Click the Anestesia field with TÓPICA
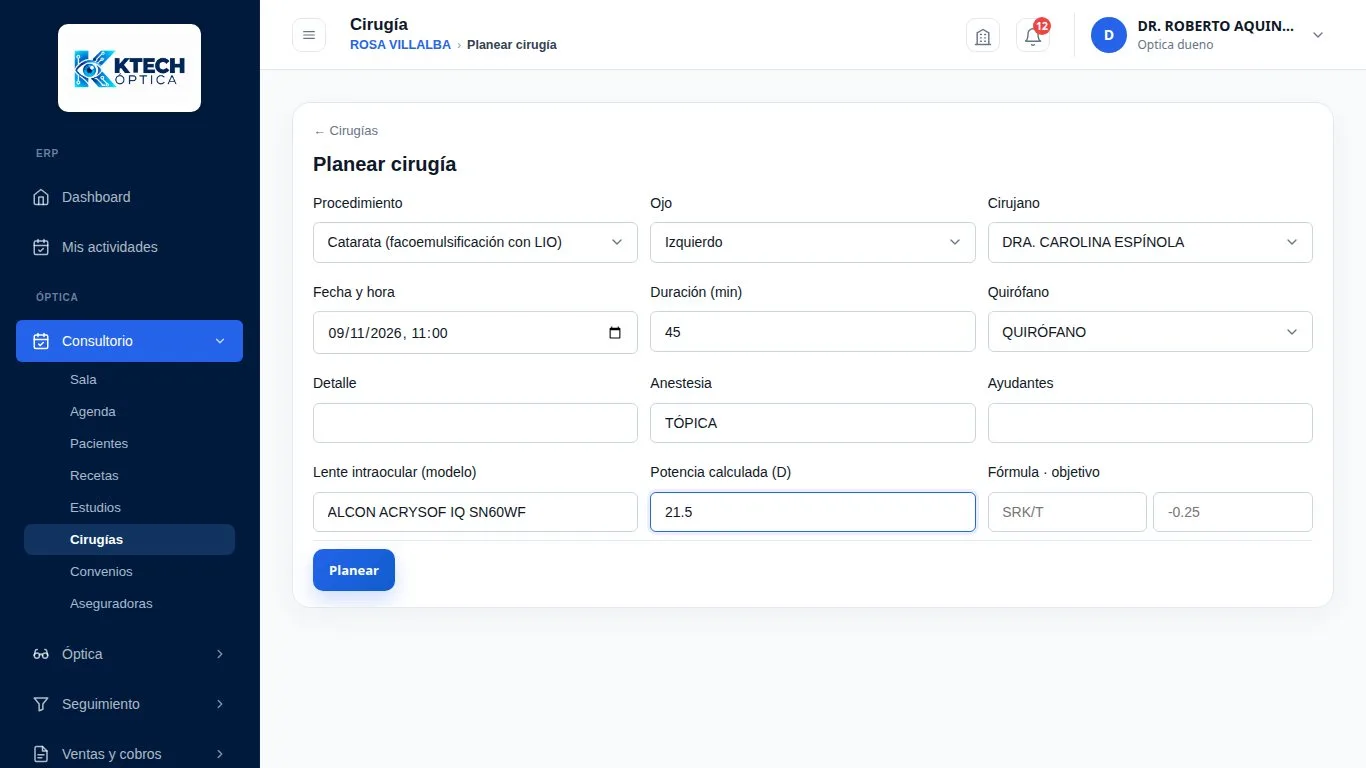 click(x=812, y=423)
